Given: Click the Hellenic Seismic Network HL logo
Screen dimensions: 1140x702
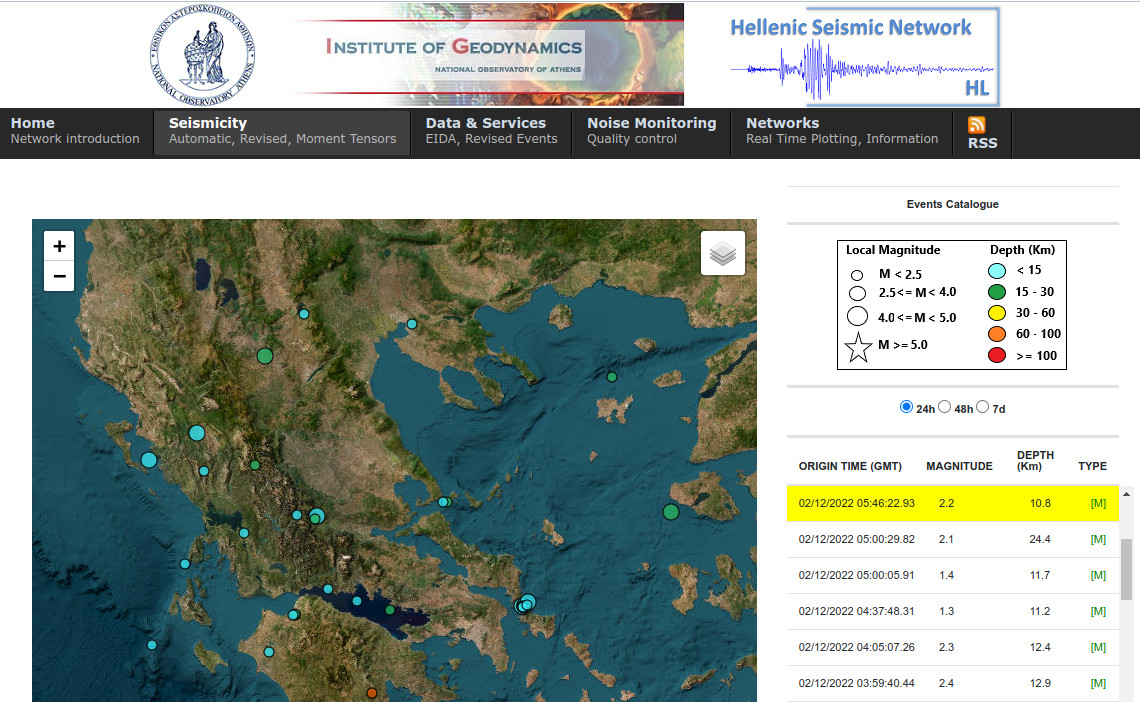Looking at the screenshot, I should (x=863, y=56).
